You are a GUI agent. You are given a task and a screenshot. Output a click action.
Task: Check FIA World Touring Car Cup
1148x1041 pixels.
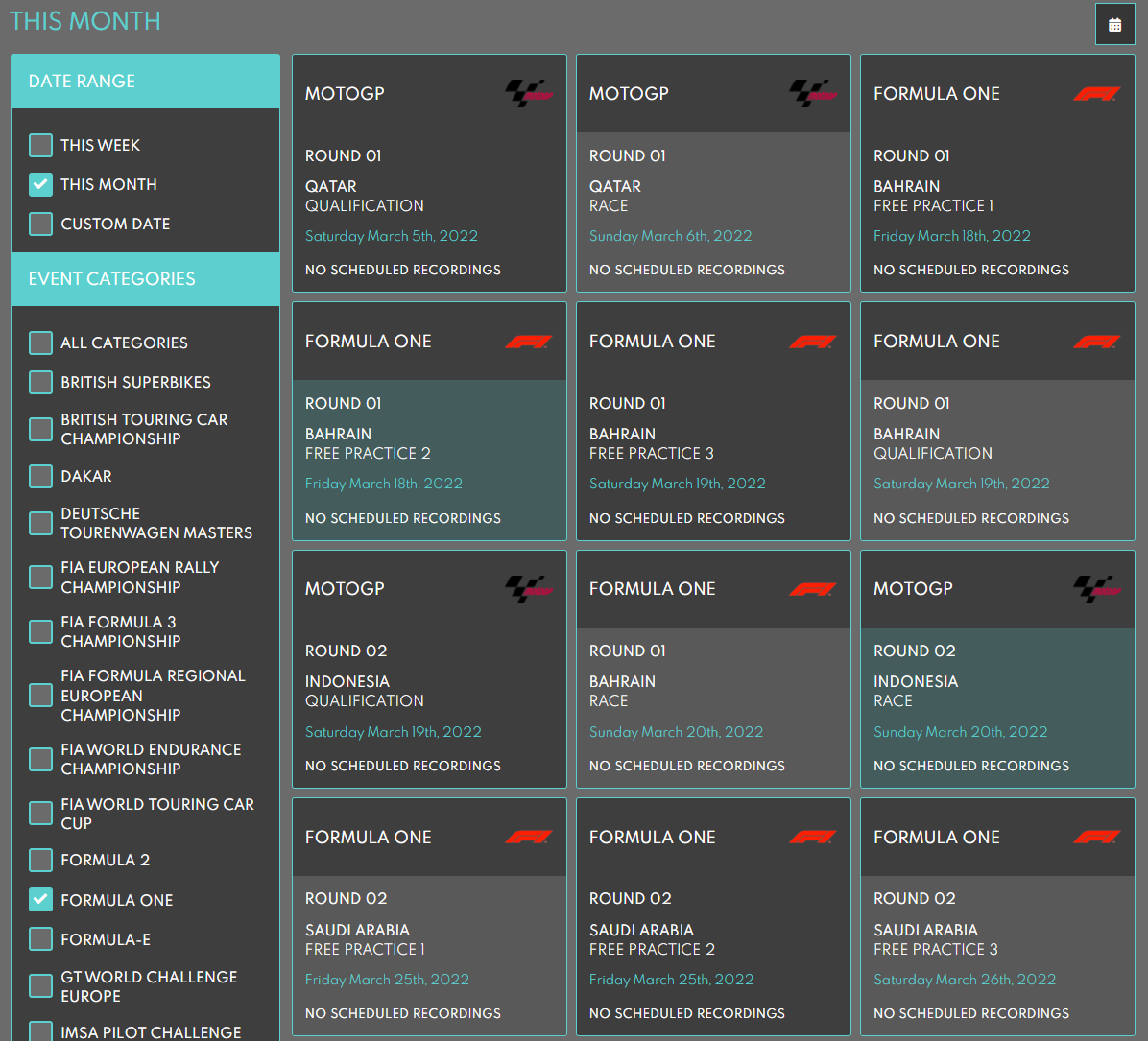(x=40, y=813)
